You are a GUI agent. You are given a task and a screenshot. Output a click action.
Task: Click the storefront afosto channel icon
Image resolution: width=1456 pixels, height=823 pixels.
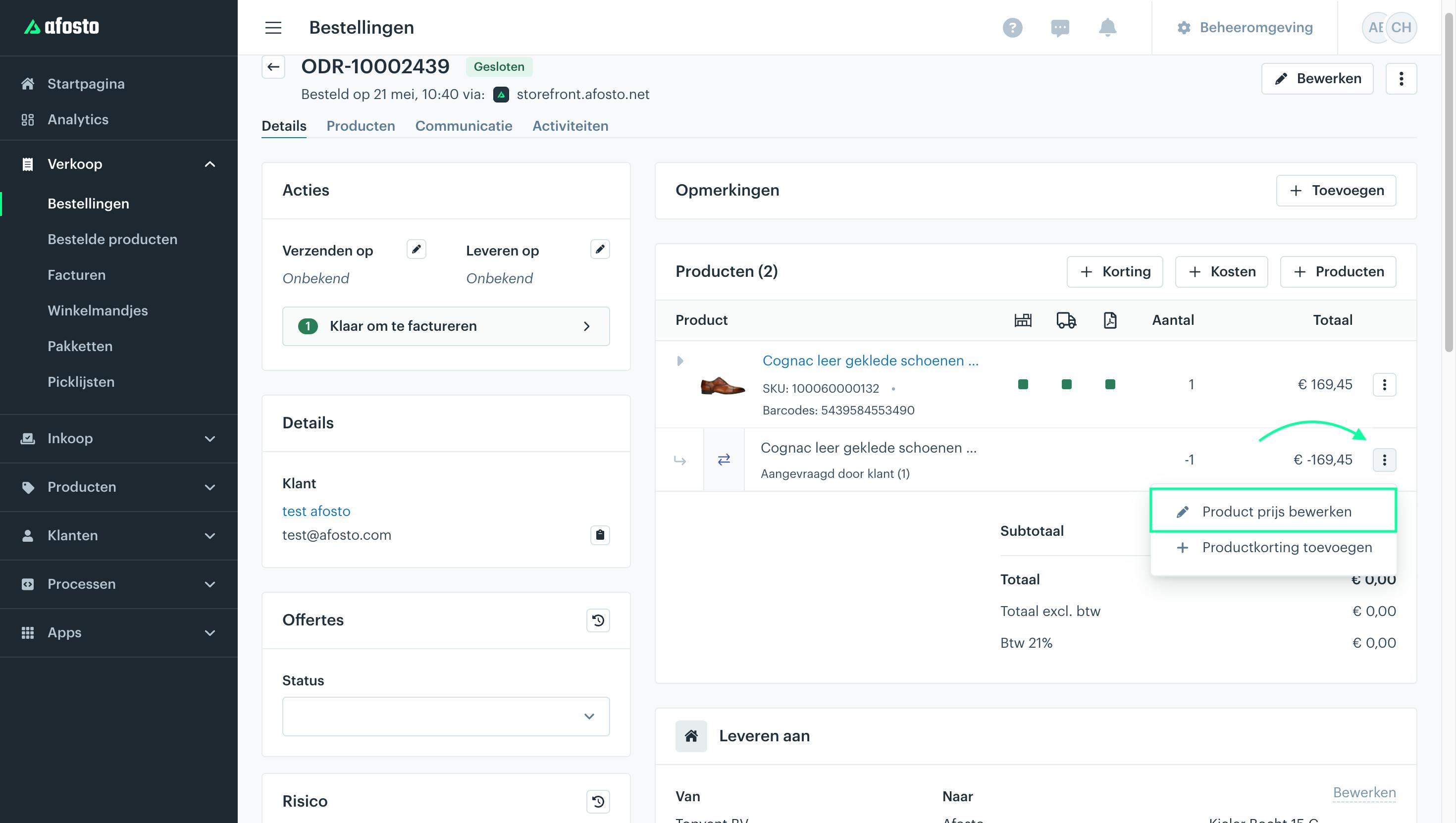click(x=501, y=95)
